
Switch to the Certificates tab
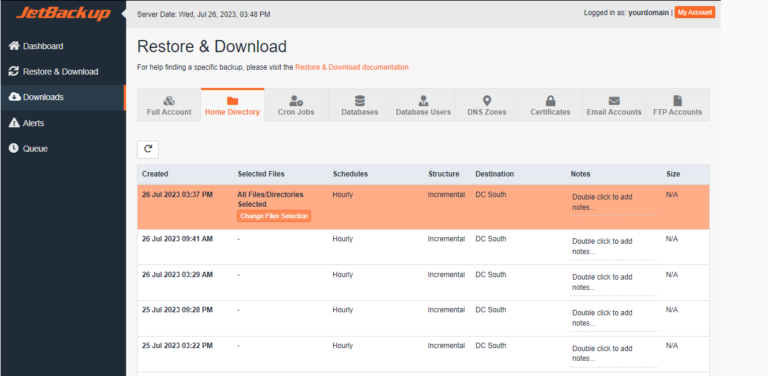point(551,105)
